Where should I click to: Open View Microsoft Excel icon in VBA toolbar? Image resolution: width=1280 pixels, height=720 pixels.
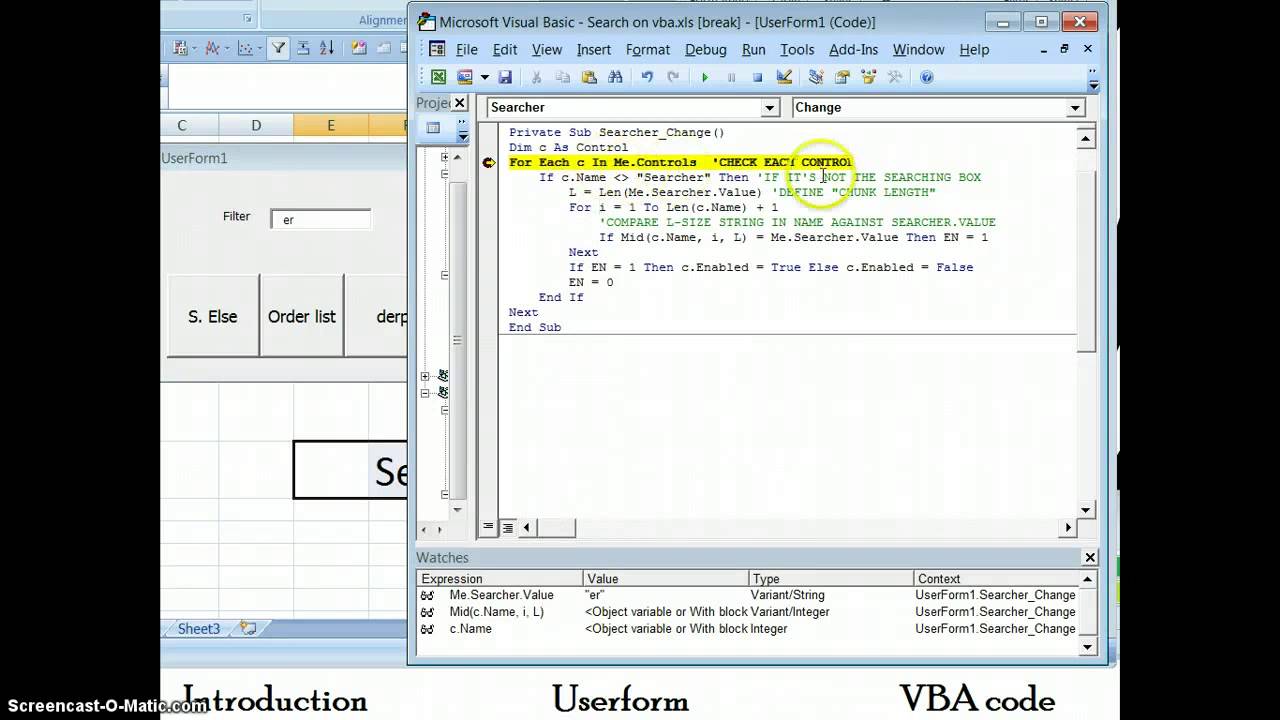438,77
